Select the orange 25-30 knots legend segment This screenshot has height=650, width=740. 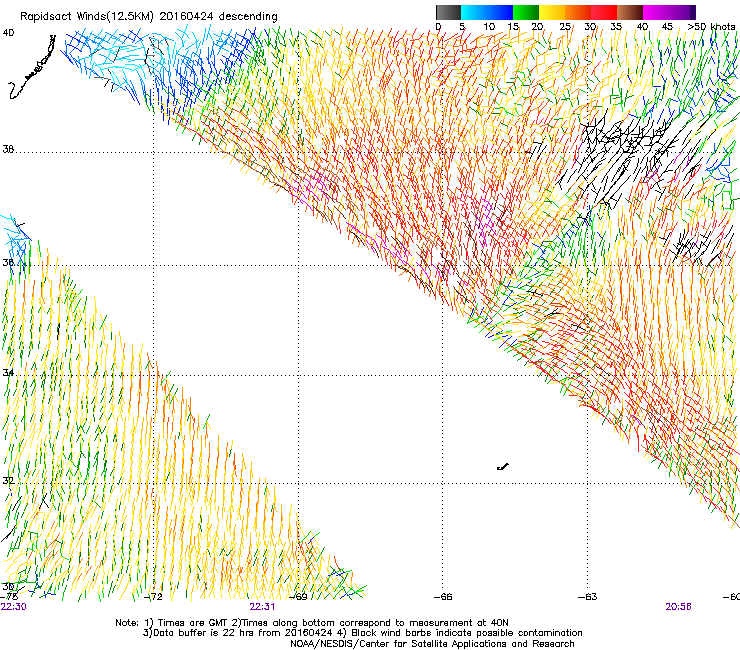578,12
